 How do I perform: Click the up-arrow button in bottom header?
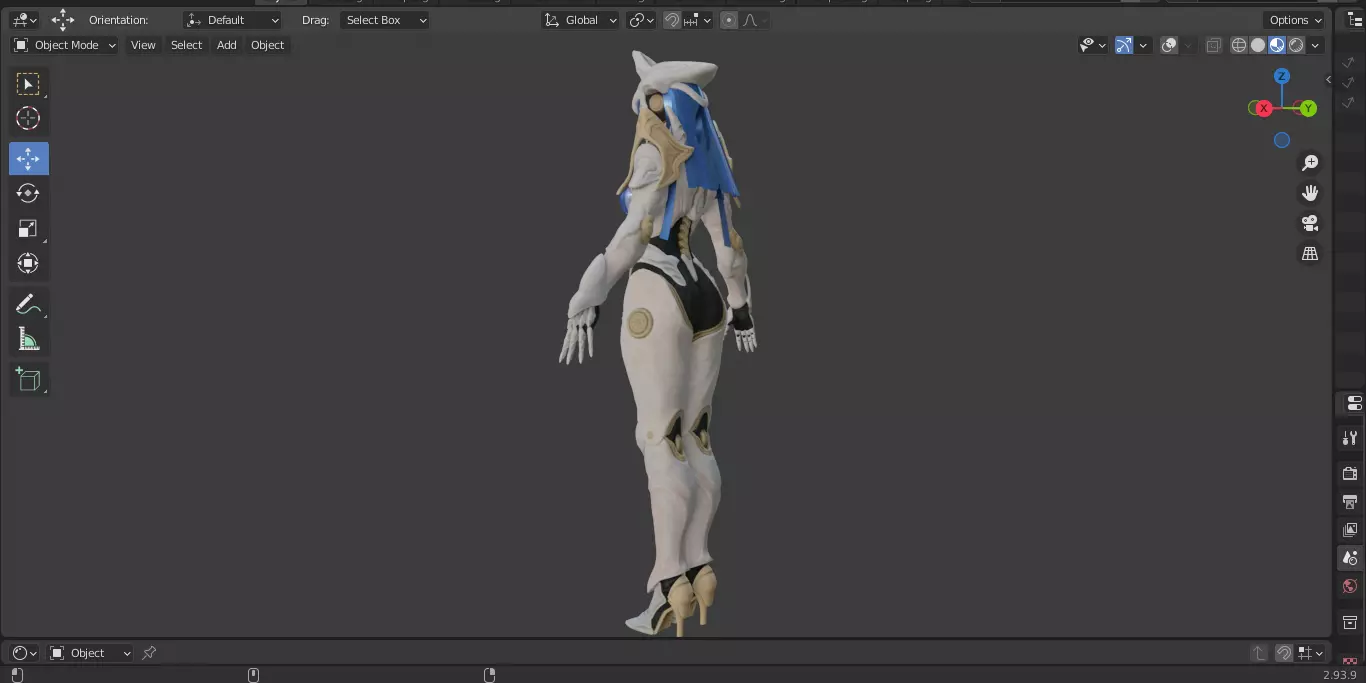pos(1259,653)
